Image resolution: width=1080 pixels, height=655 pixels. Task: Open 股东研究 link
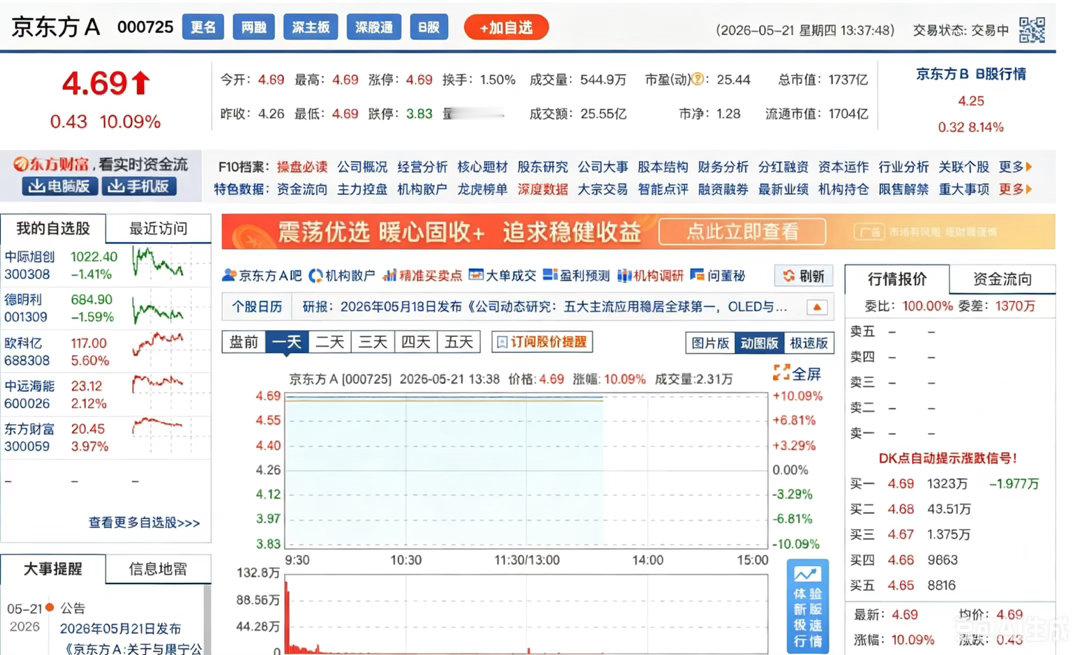coord(543,167)
